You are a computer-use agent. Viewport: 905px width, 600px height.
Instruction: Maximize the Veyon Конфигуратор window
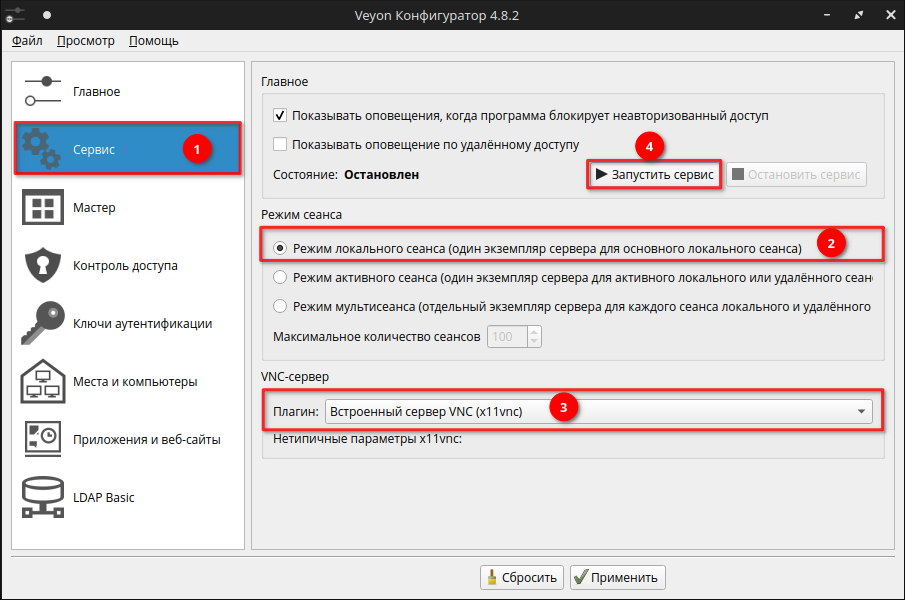point(859,15)
